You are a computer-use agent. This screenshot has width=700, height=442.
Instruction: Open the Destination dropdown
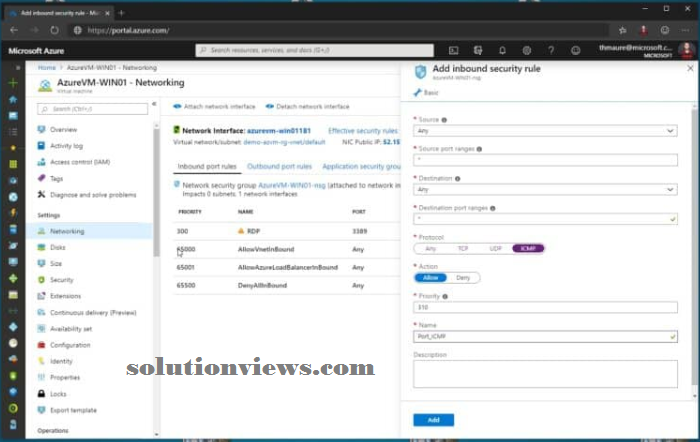click(545, 190)
